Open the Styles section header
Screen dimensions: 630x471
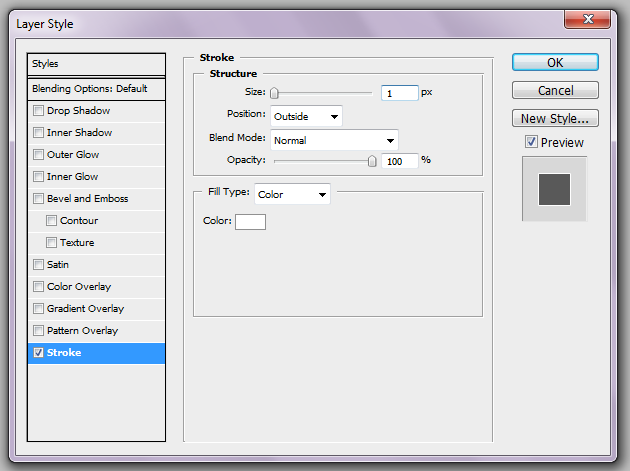click(96, 64)
